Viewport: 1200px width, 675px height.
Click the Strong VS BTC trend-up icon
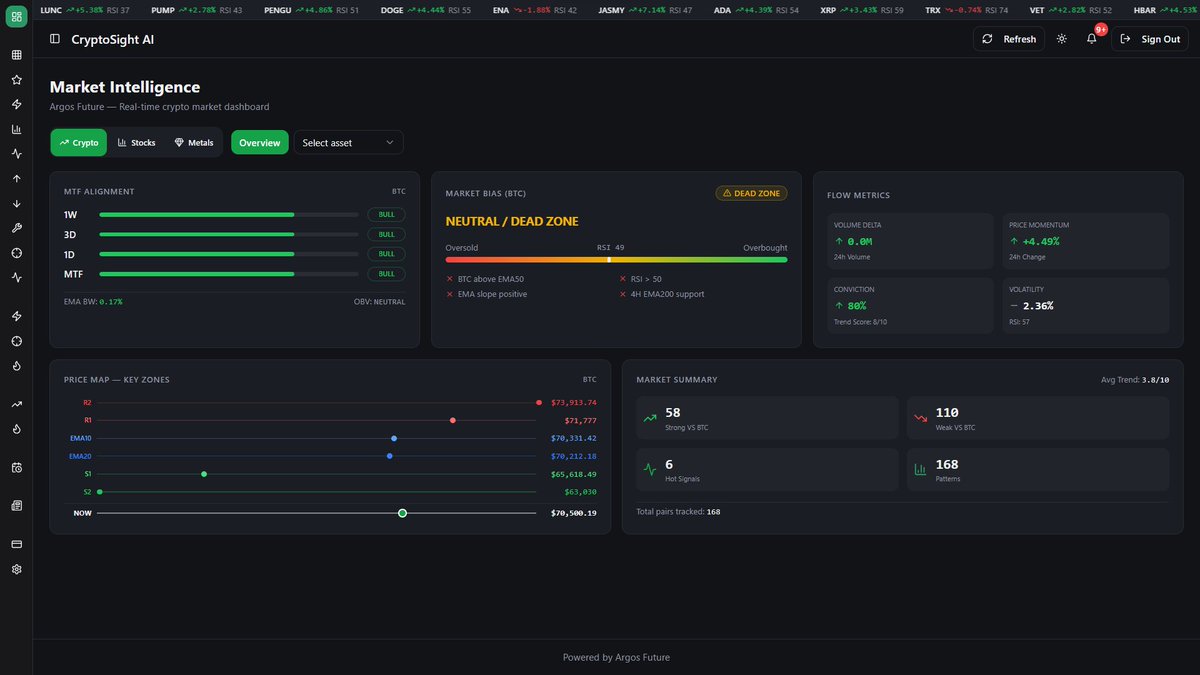tap(650, 418)
